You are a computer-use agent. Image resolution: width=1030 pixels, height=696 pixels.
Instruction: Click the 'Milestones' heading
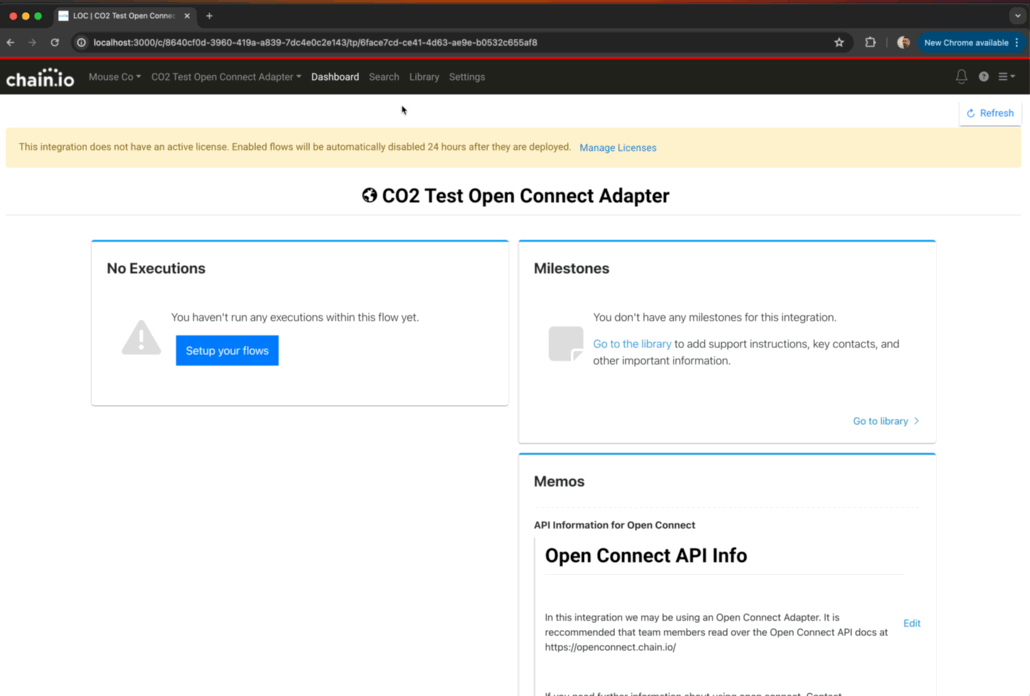tap(571, 269)
